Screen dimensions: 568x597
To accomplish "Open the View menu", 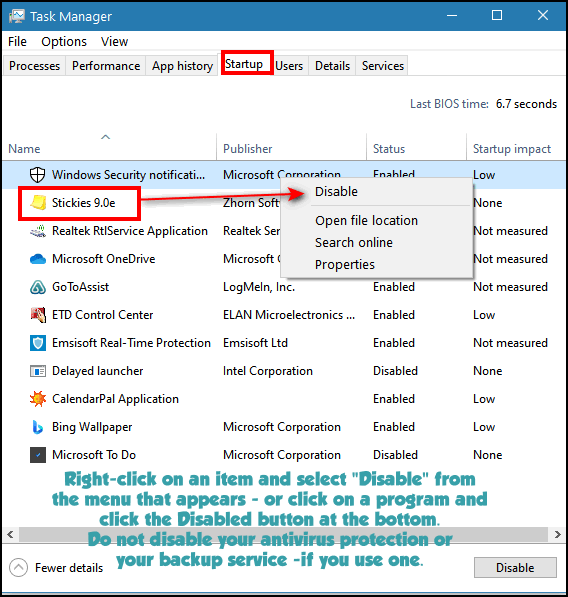I will (x=114, y=42).
